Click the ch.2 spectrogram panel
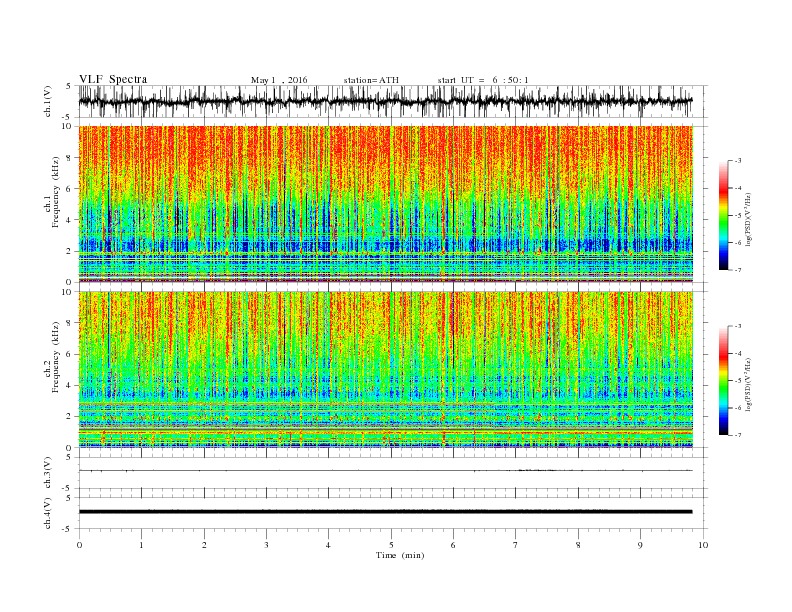Screen dimensions: 792x612 pos(386,369)
